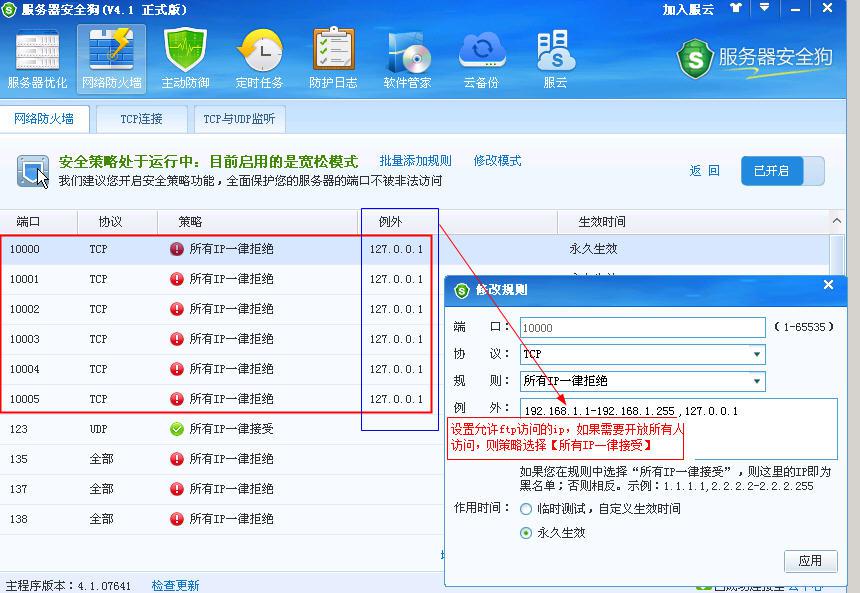
Task: Click the scroll up arrow of rule list
Action: click(836, 221)
